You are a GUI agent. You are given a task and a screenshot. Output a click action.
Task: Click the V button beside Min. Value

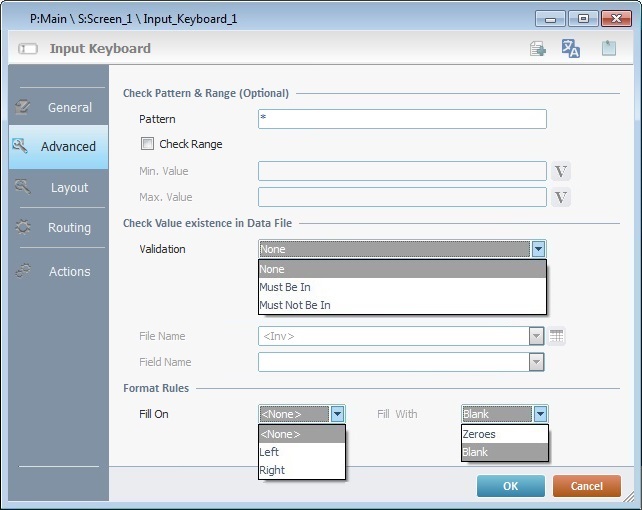click(x=561, y=171)
